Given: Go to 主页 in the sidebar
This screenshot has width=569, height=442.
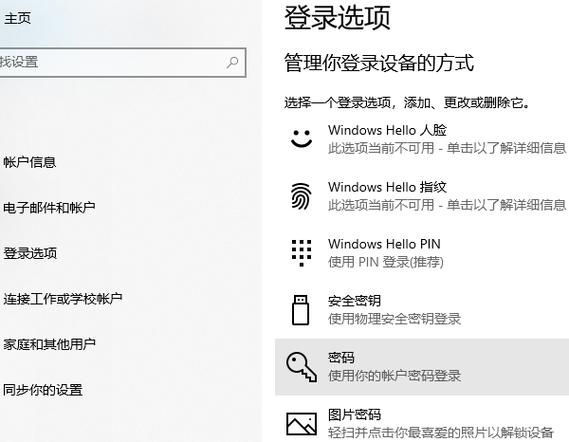Looking at the screenshot, I should coord(17,18).
